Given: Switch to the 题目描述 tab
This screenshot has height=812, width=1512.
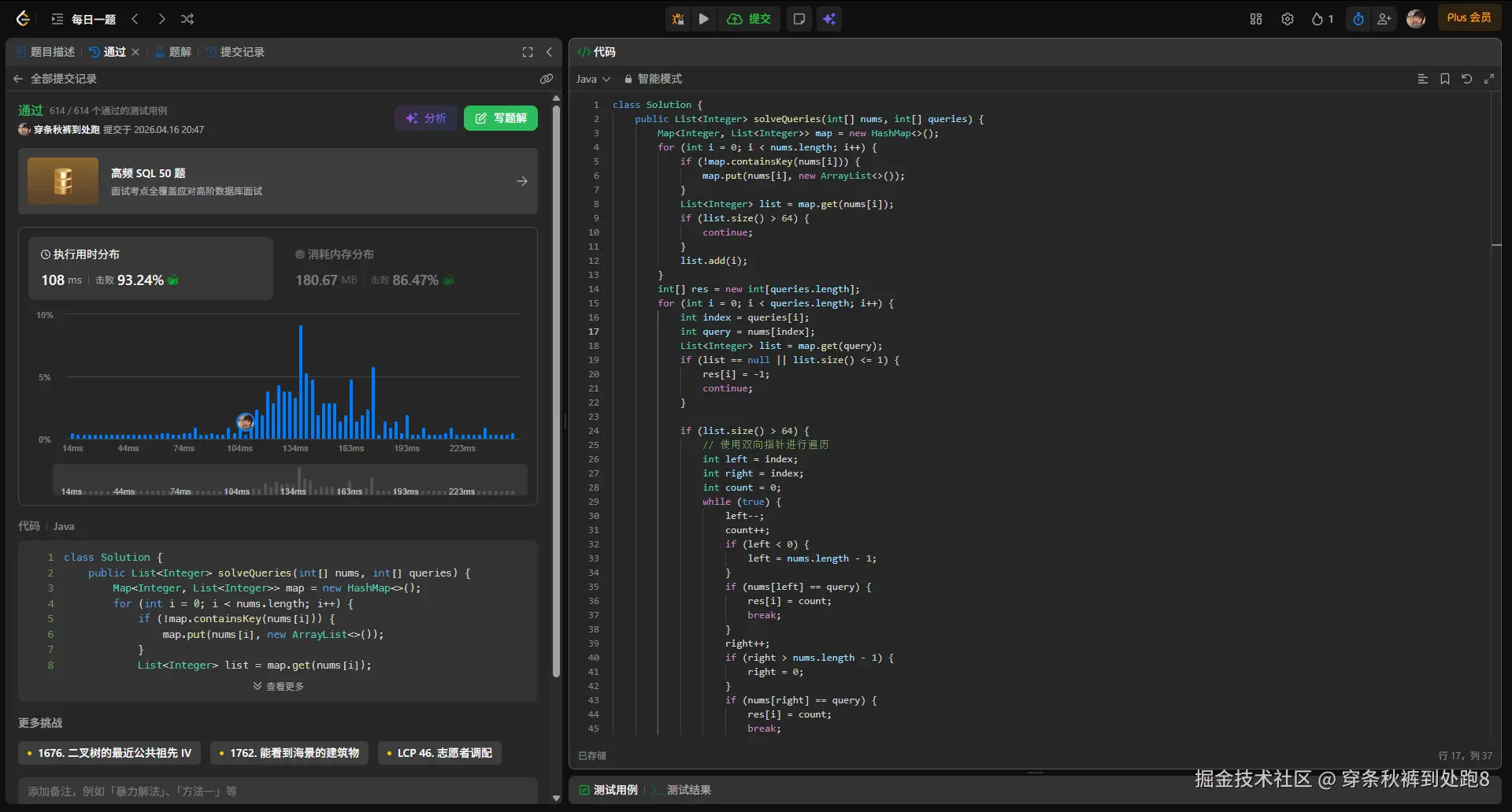Looking at the screenshot, I should click(46, 52).
